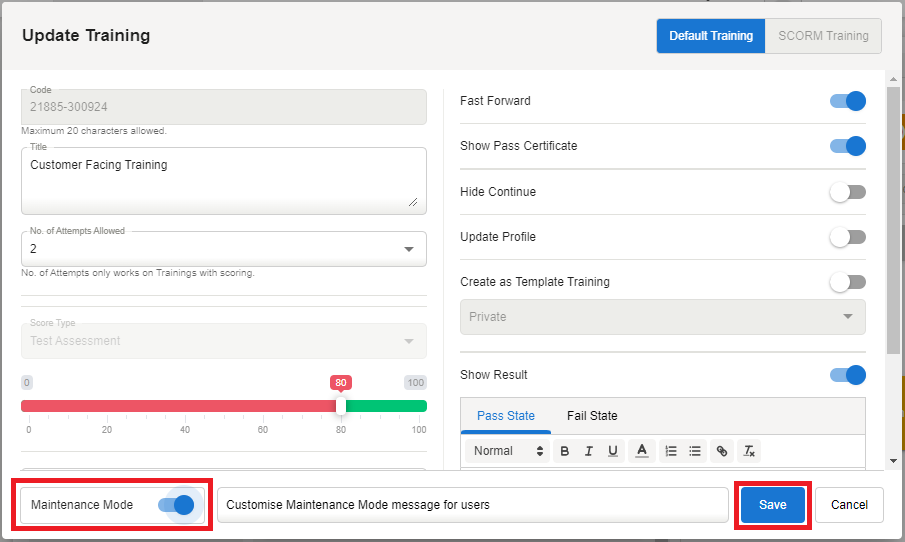Click the Maintenance Mode message field

coord(472,505)
